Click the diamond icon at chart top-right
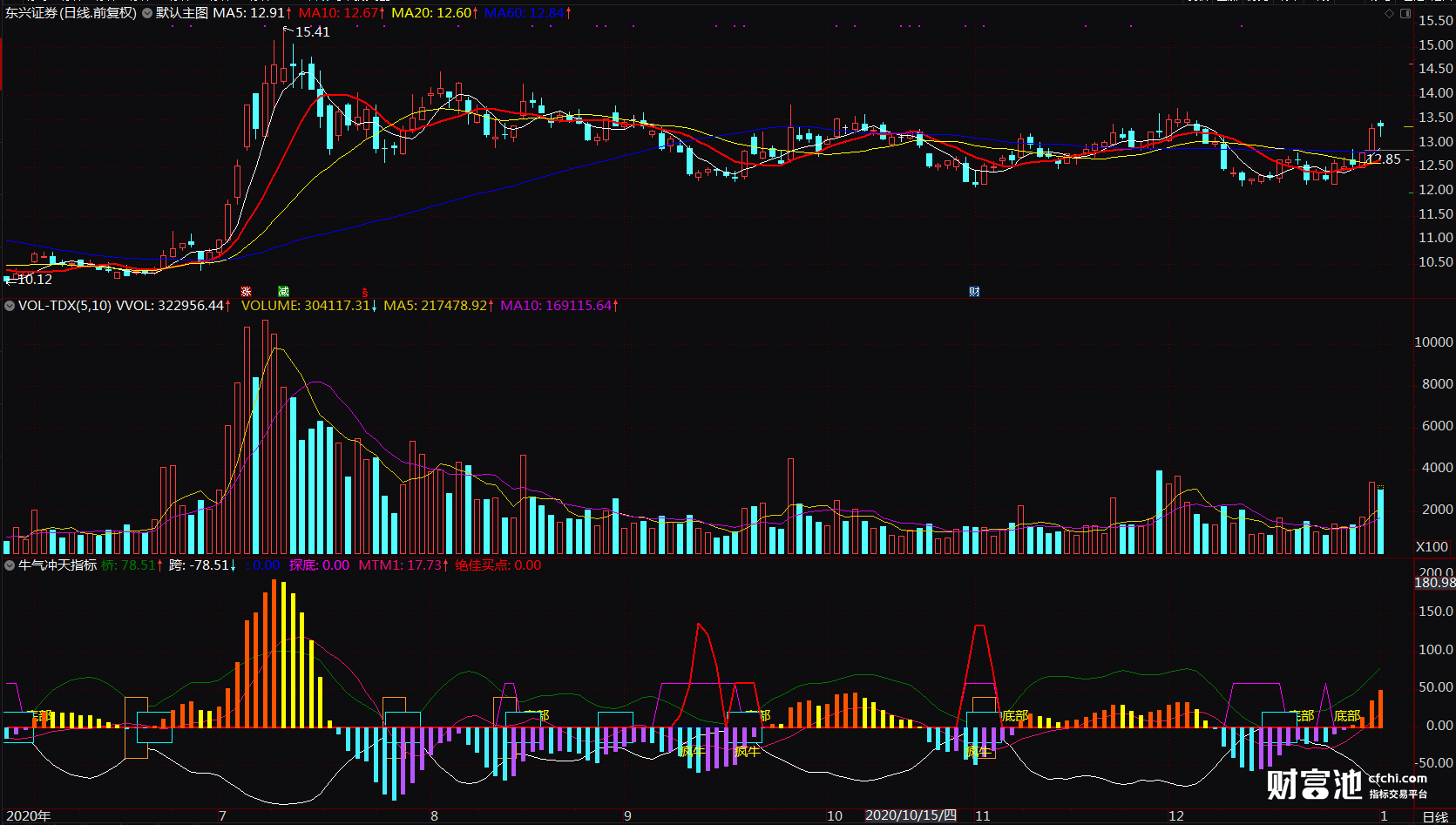1456x825 pixels. 1389,13
